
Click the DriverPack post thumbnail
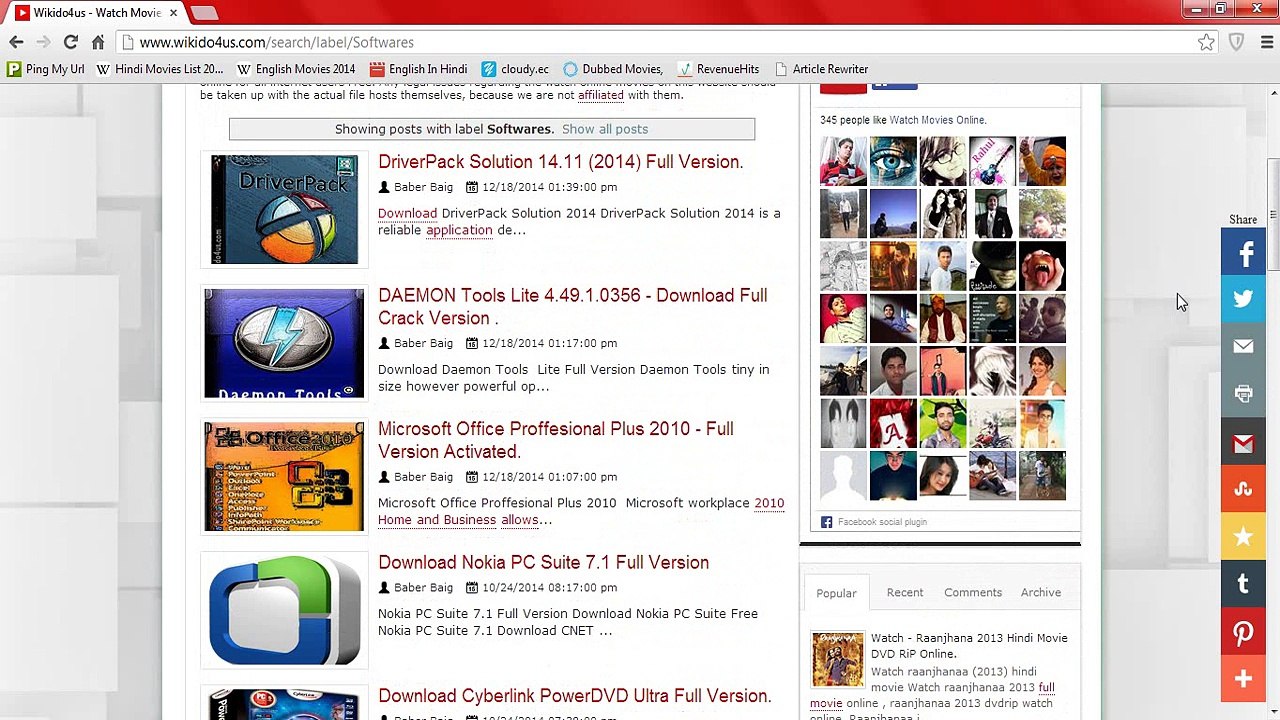(284, 210)
